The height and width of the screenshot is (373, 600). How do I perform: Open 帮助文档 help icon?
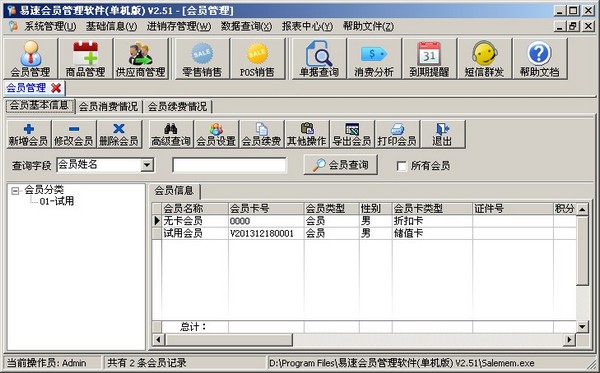pos(539,59)
